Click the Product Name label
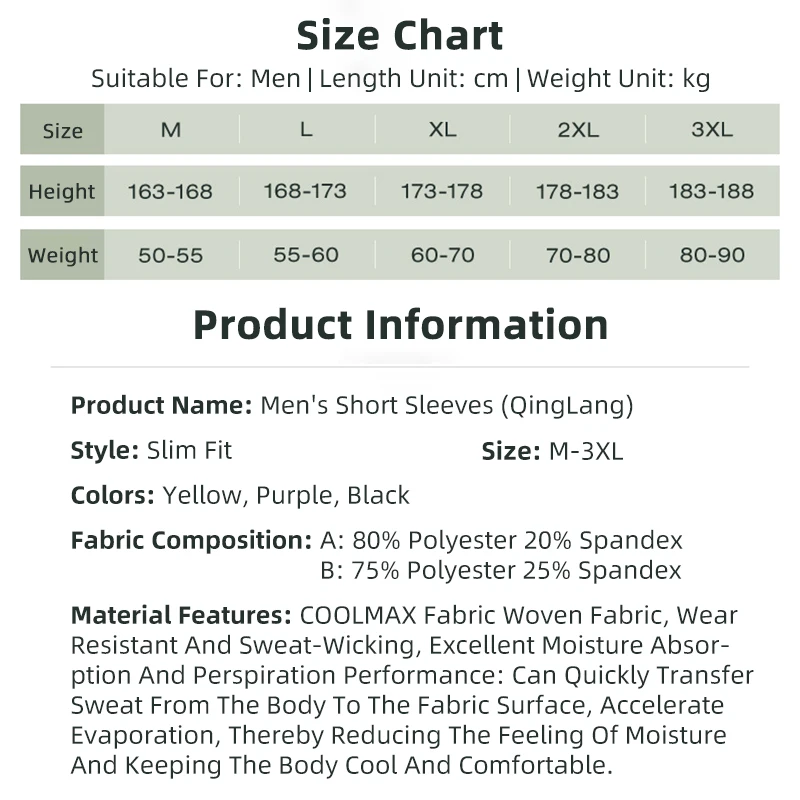Screen dimensions: 800x800 click(x=161, y=405)
